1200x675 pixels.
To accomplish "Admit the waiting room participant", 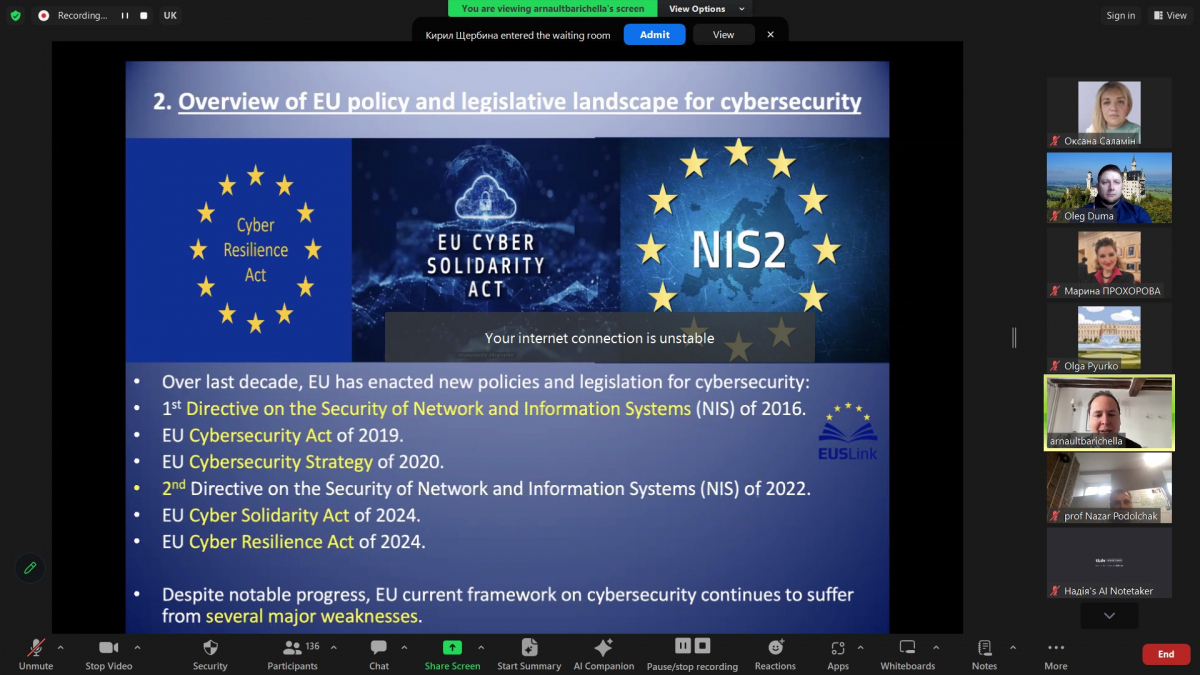I will [x=654, y=34].
